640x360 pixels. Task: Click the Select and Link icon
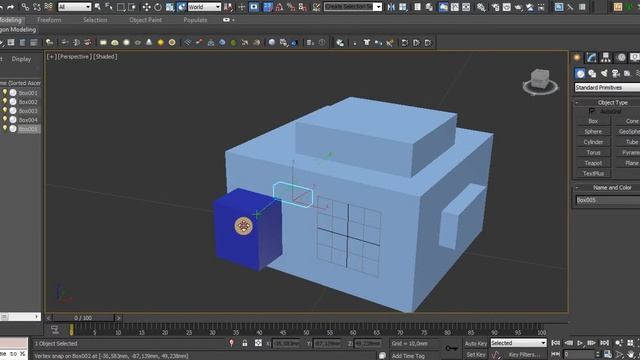click(25, 7)
